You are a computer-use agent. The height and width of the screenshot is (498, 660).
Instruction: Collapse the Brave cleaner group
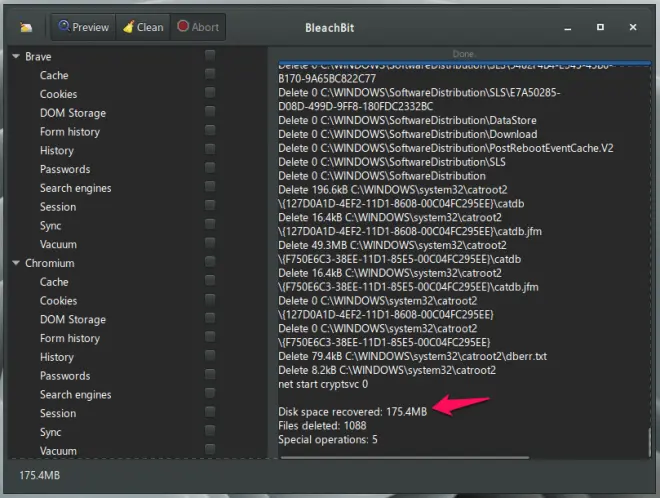click(16, 56)
